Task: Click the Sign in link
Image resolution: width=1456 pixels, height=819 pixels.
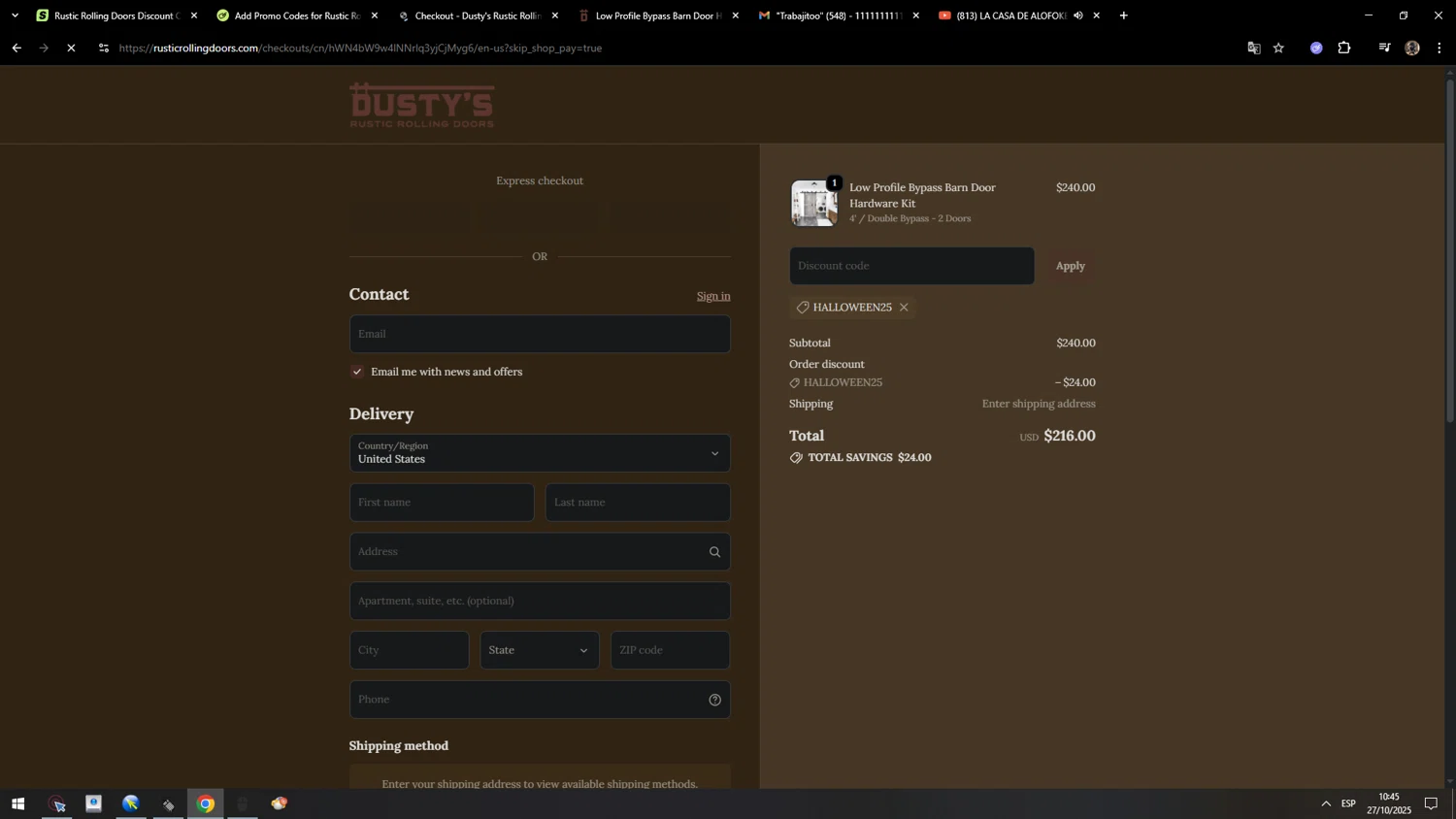Action: point(713,296)
